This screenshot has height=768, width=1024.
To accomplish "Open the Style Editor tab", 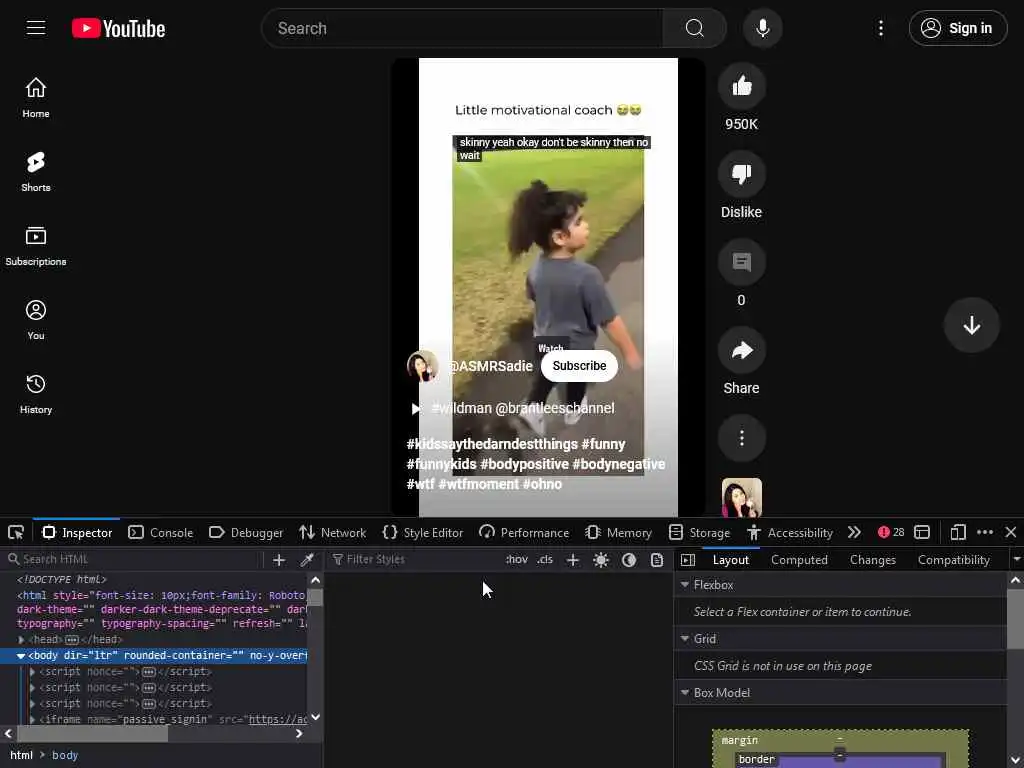I will [x=423, y=532].
